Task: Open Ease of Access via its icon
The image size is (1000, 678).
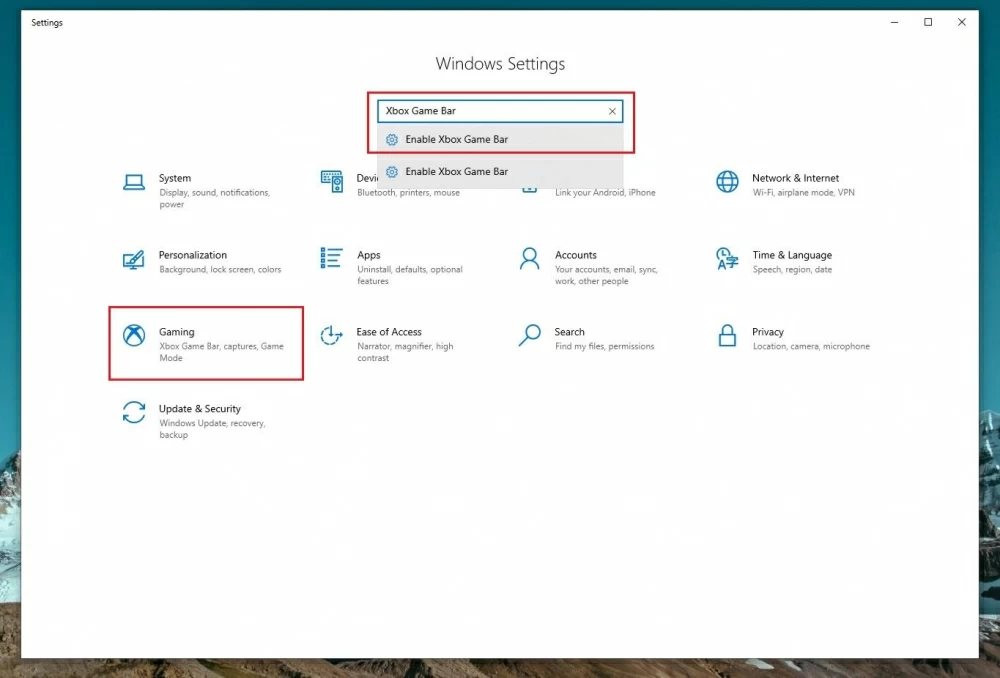Action: [x=331, y=336]
